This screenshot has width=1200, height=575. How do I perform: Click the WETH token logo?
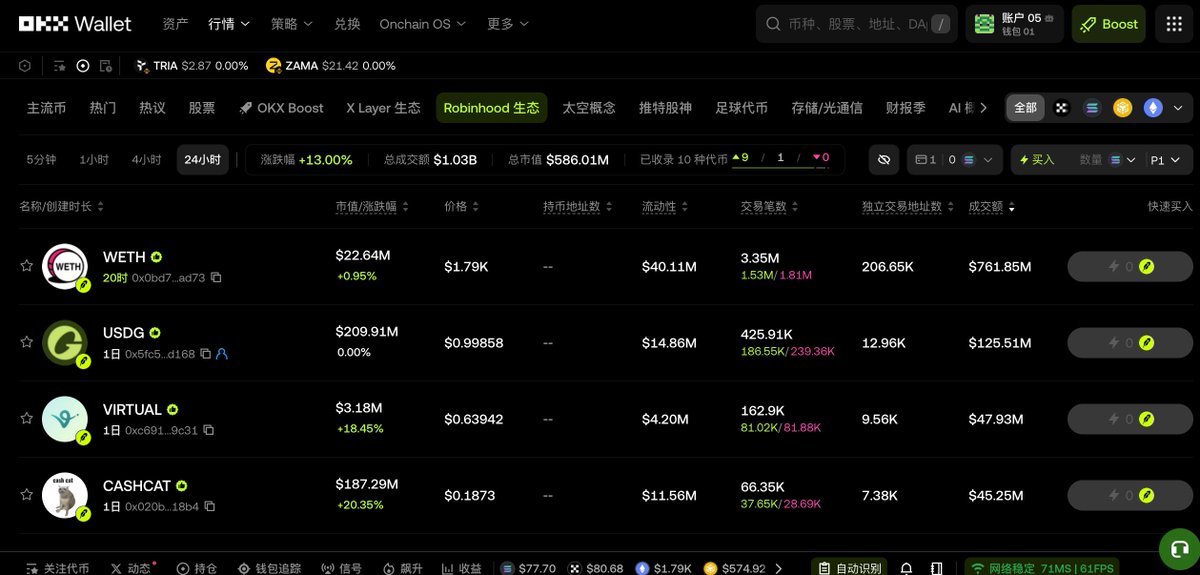point(66,267)
